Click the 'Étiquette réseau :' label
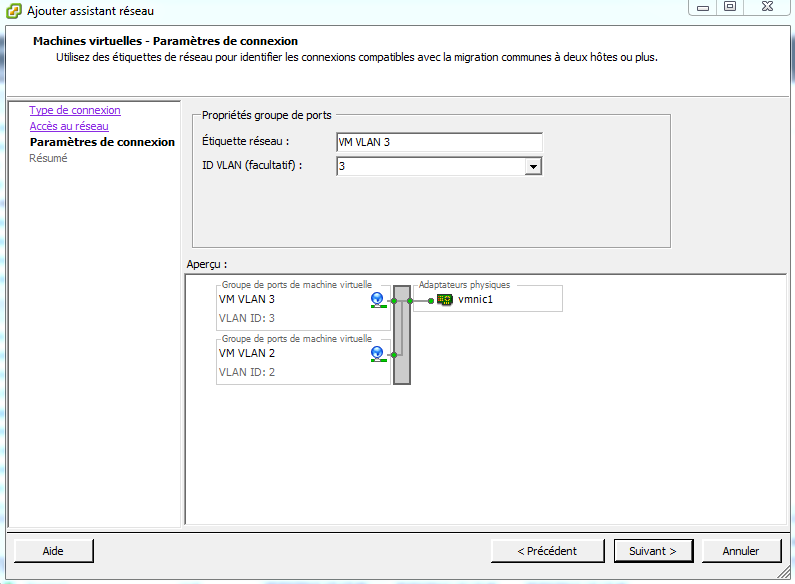Image resolution: width=795 pixels, height=584 pixels. point(245,141)
